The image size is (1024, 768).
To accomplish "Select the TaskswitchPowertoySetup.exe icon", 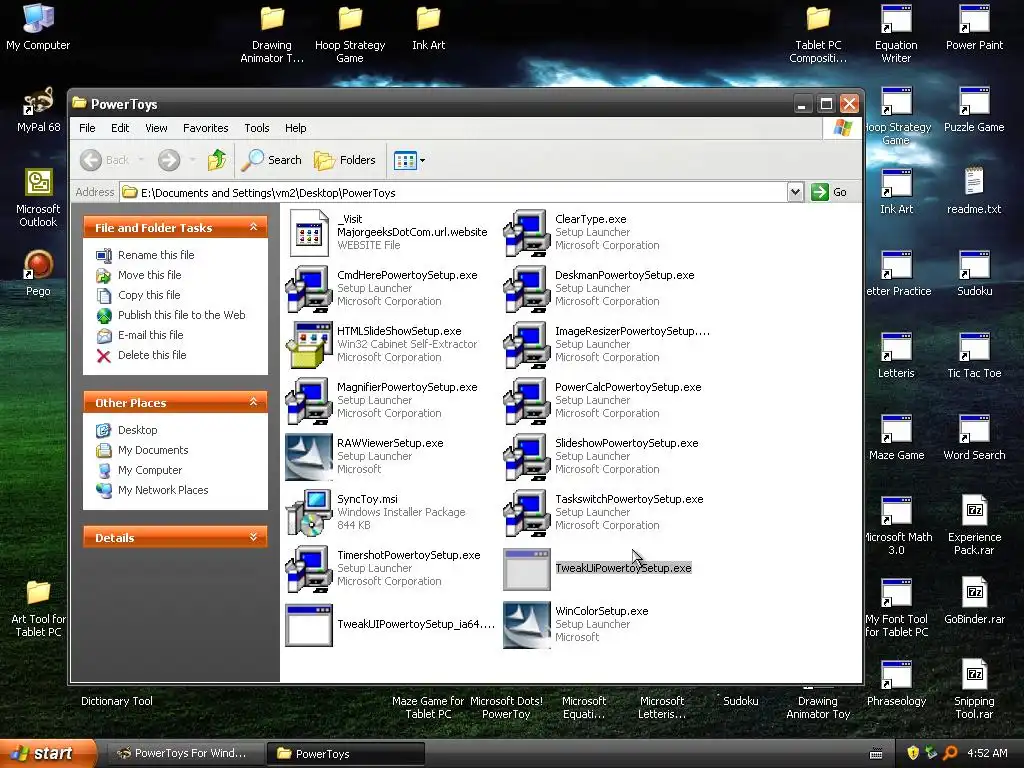I will pyautogui.click(x=526, y=513).
